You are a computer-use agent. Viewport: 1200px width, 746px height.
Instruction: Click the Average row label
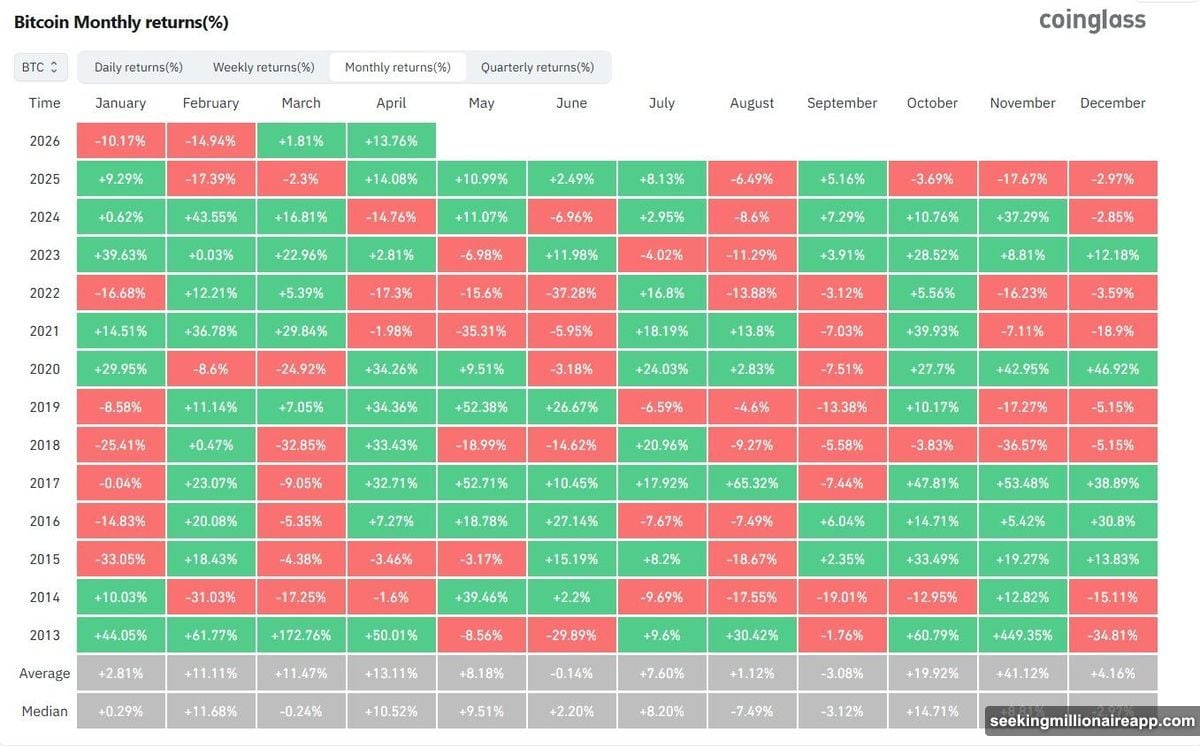coord(44,673)
